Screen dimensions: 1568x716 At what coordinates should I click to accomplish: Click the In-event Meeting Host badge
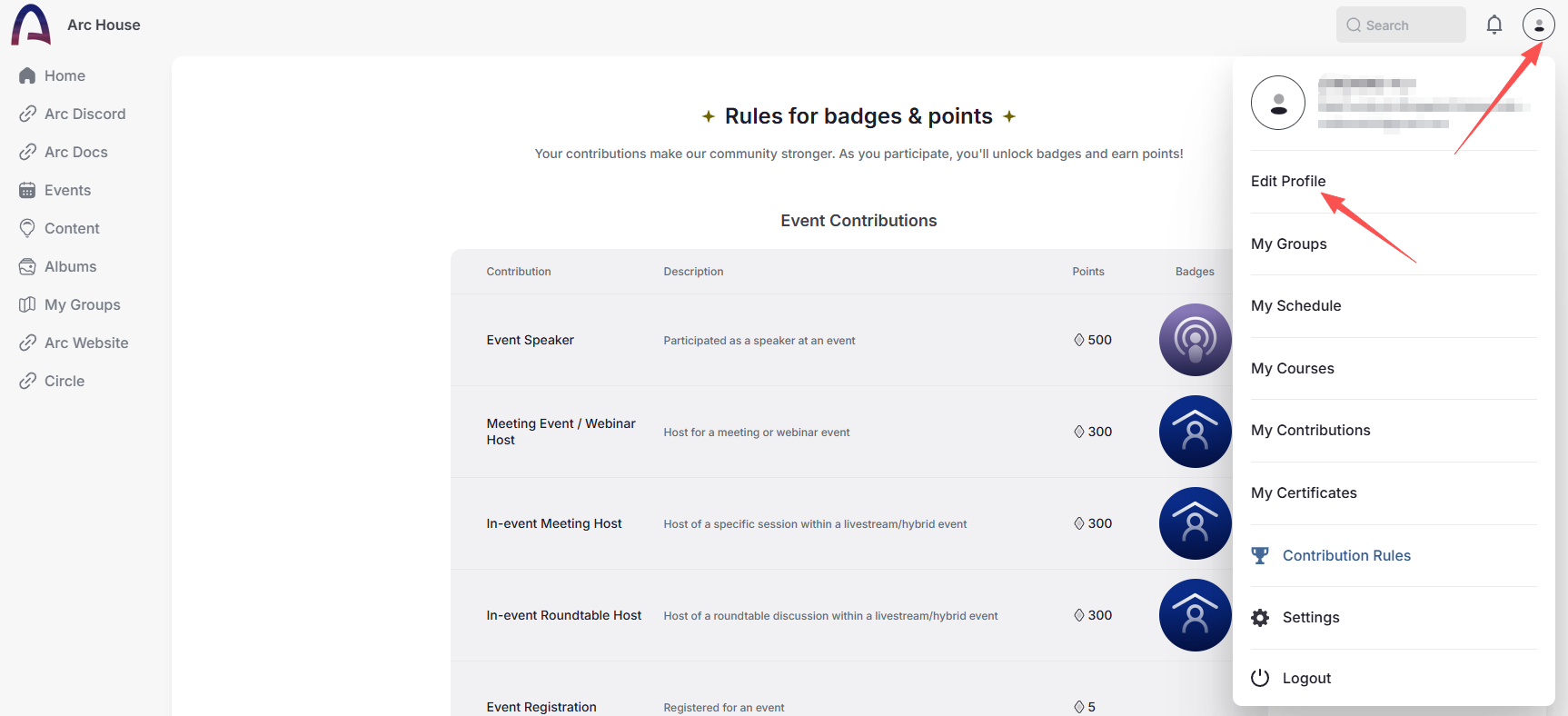point(1195,523)
